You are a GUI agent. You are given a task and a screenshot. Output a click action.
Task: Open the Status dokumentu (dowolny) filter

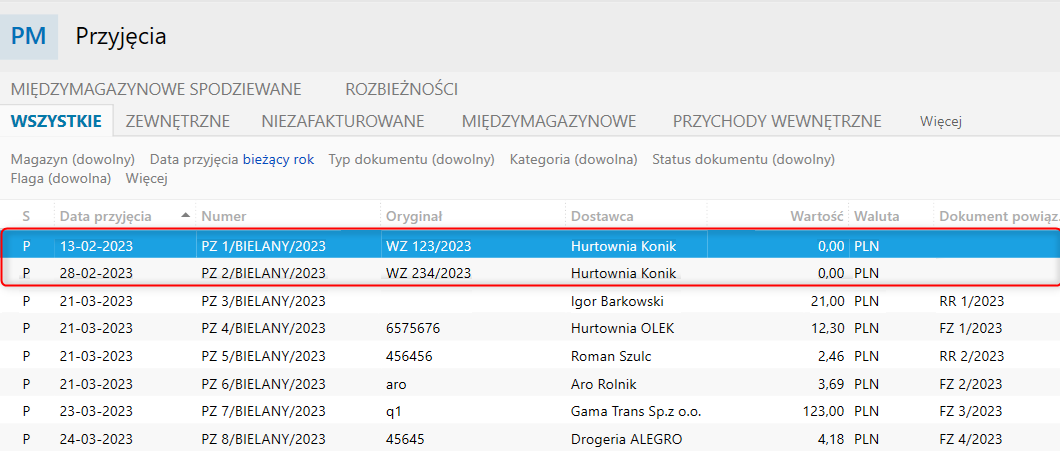[743, 160]
